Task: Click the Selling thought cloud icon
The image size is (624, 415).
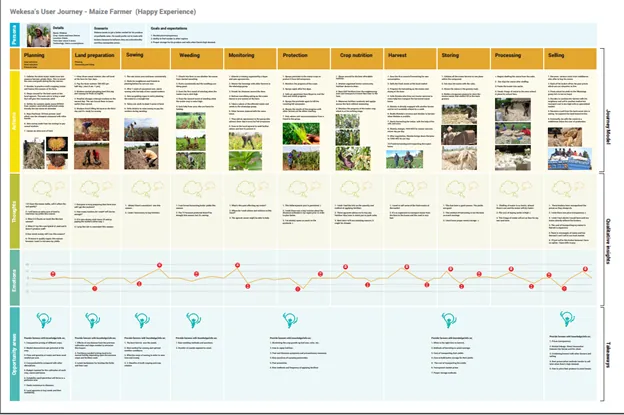Action: (567, 188)
